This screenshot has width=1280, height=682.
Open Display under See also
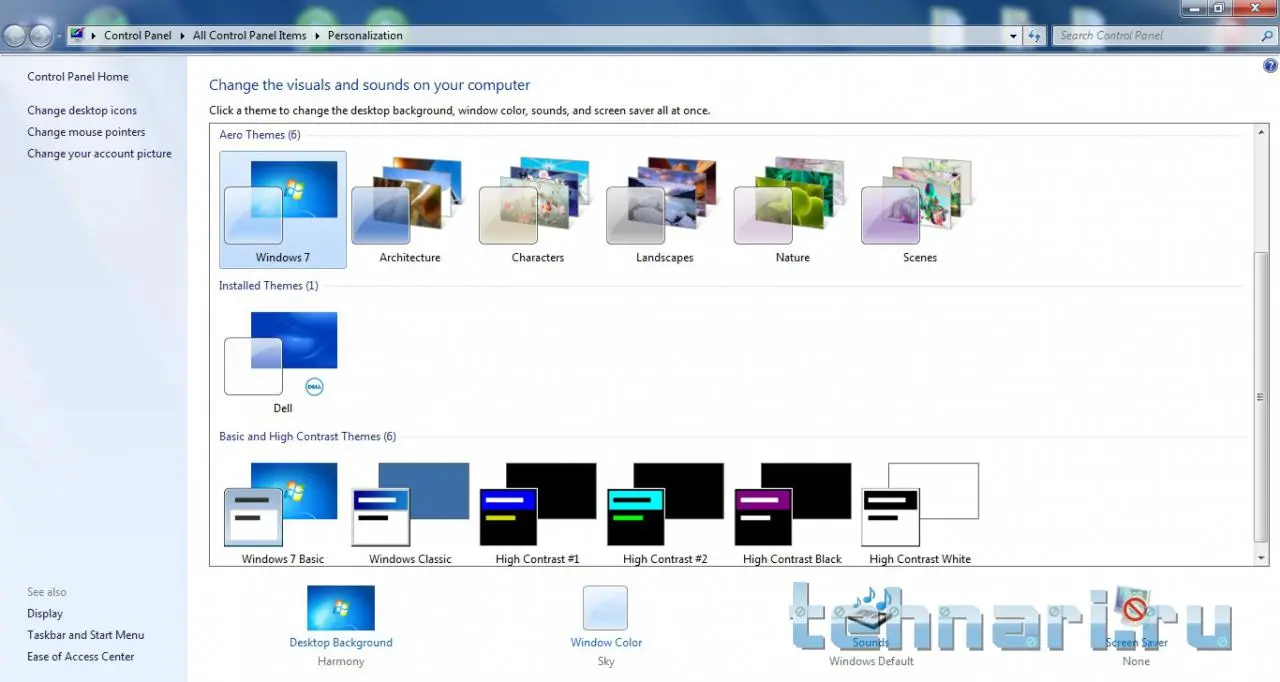pyautogui.click(x=45, y=614)
